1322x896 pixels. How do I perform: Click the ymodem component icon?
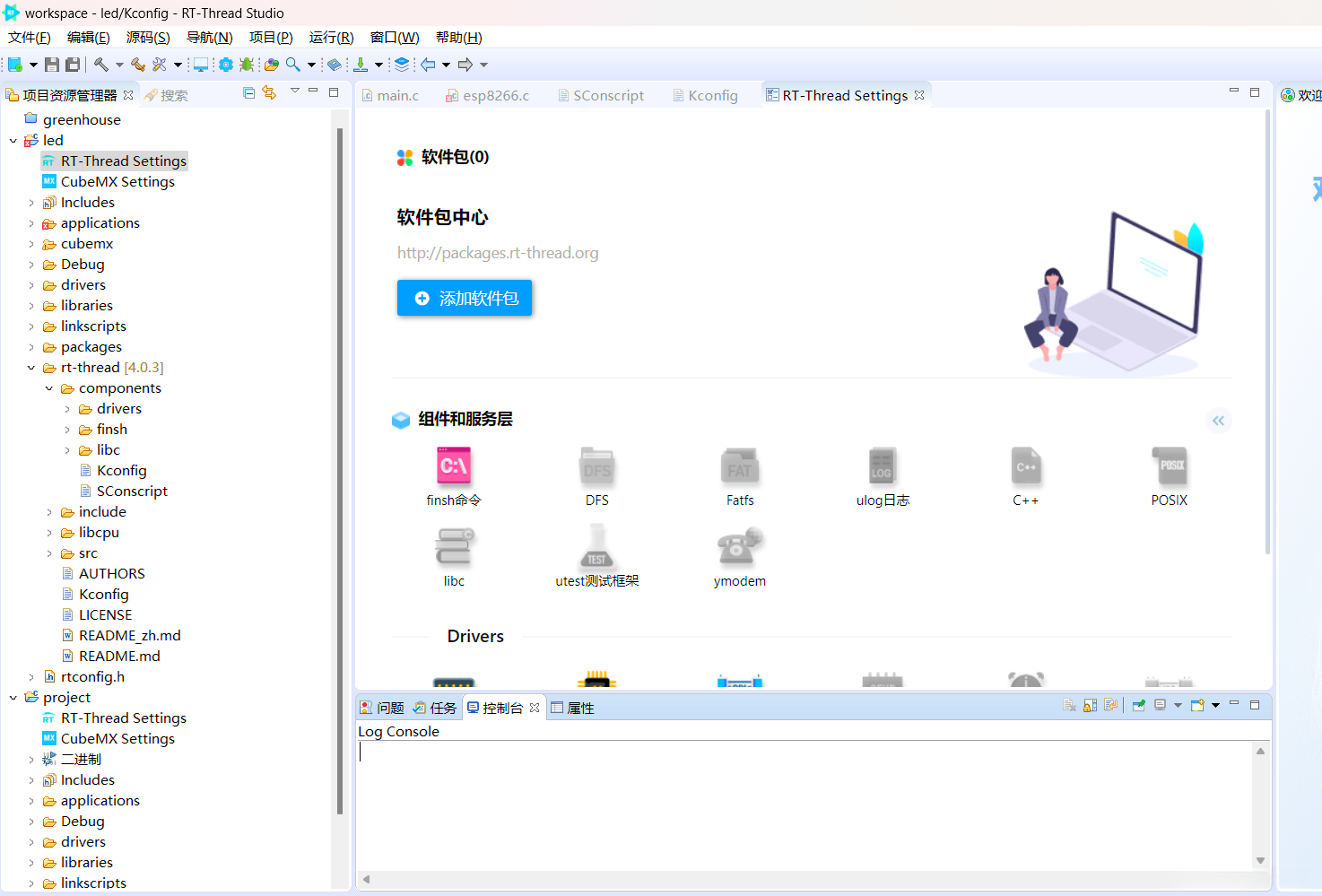[740, 547]
